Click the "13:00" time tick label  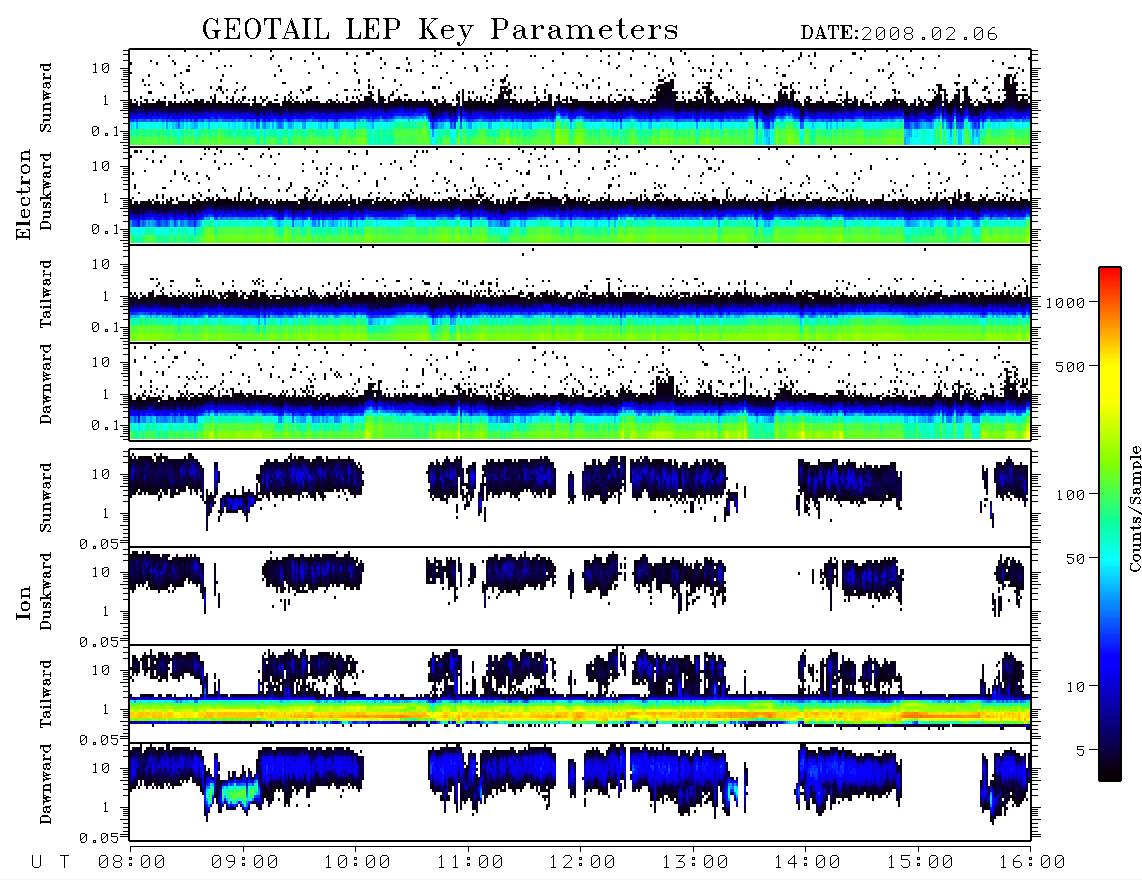pos(695,863)
